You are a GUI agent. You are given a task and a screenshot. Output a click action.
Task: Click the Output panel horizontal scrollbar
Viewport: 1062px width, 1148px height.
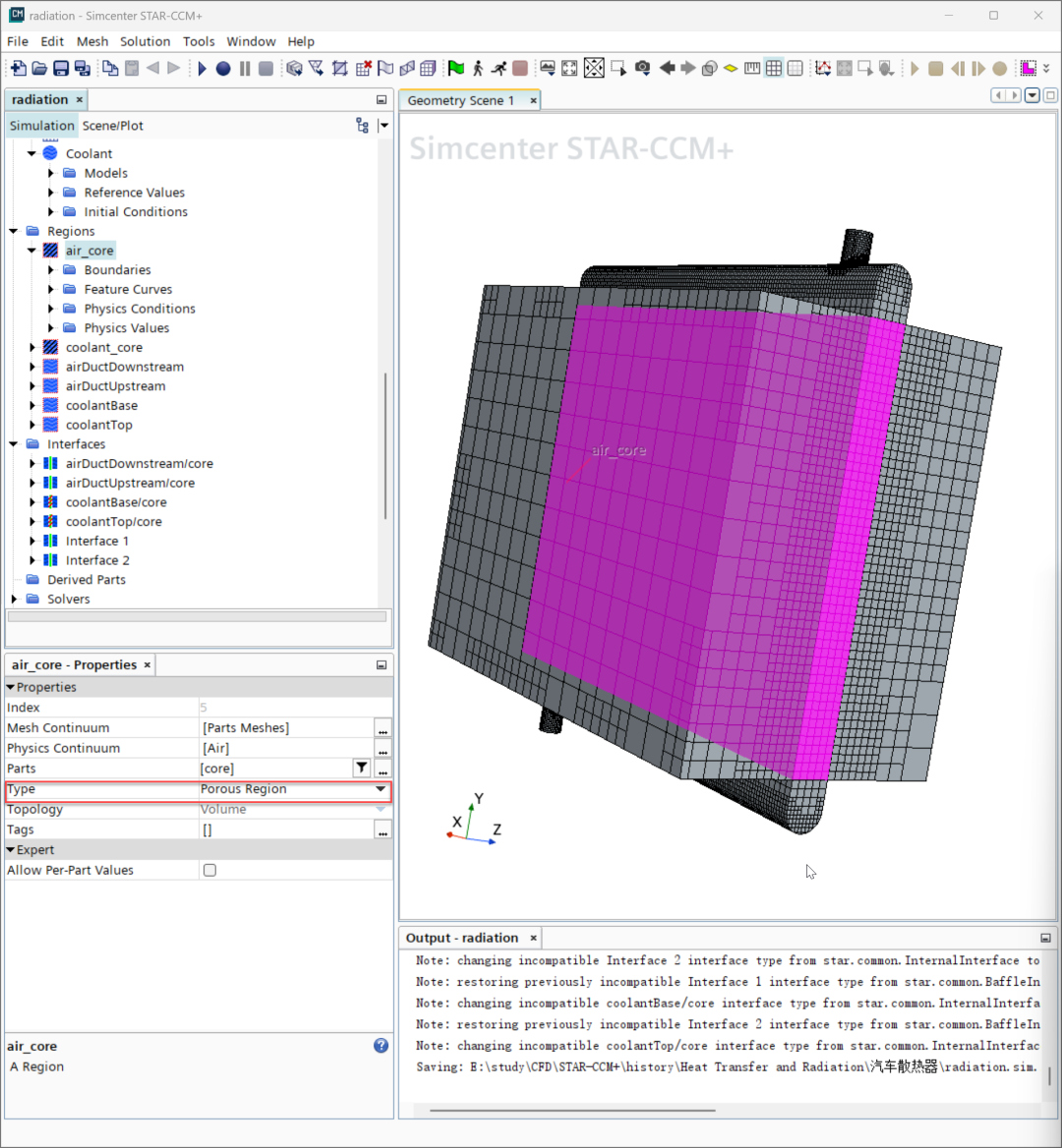(572, 1110)
